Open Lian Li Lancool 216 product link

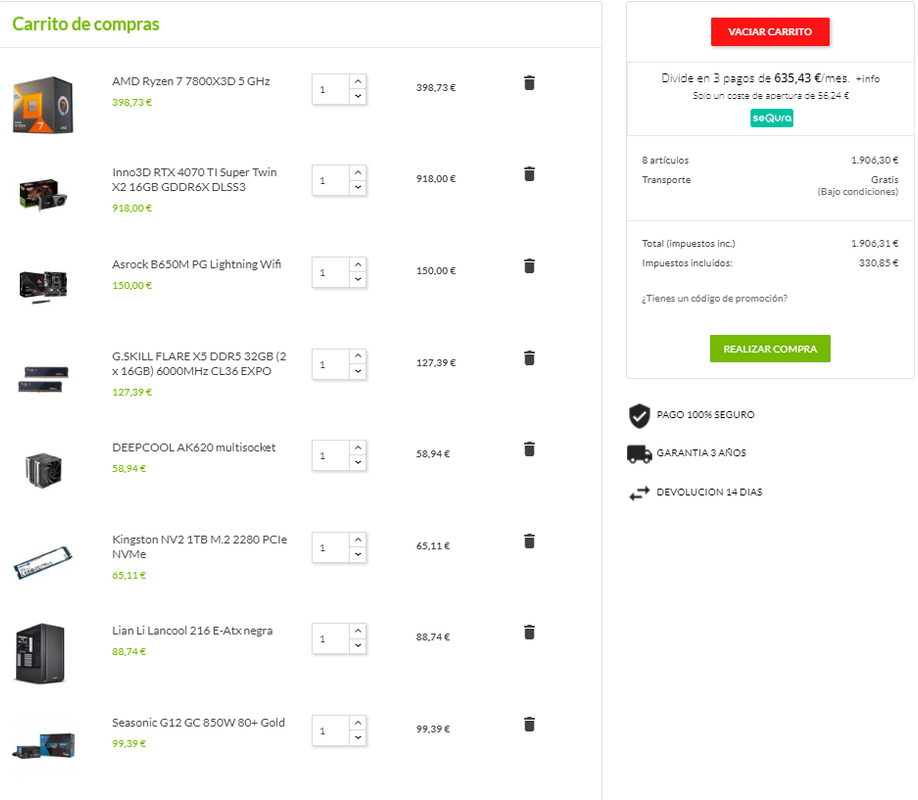click(x=192, y=631)
